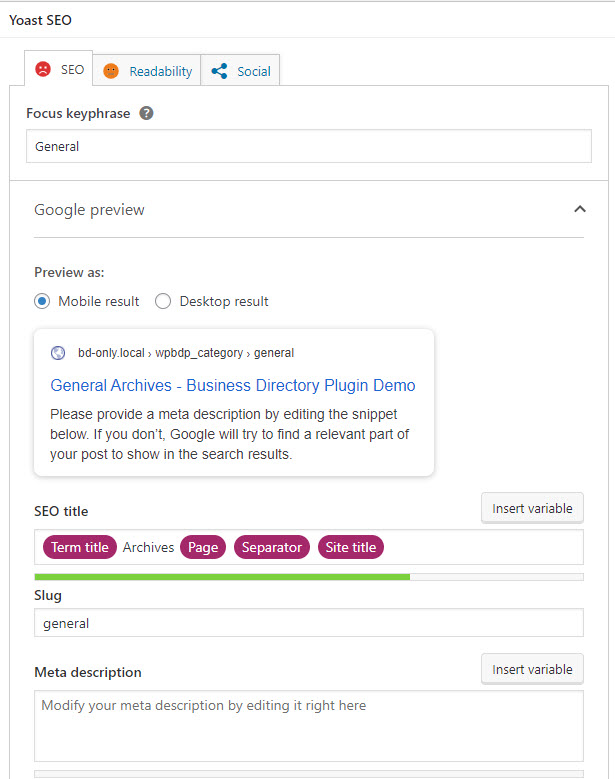Click into the Slug input field

click(309, 623)
